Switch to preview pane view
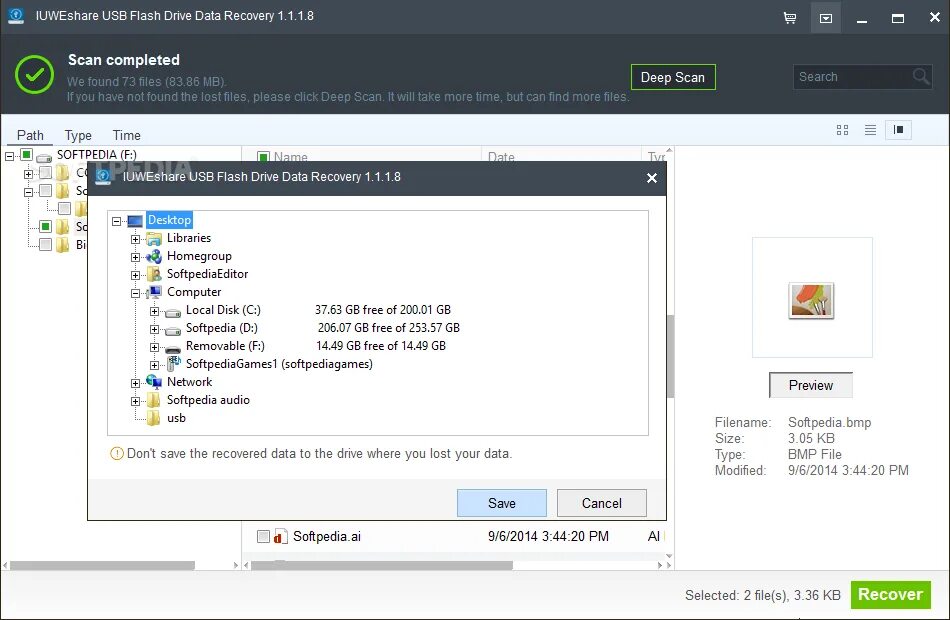The width and height of the screenshot is (950, 620). tap(898, 130)
